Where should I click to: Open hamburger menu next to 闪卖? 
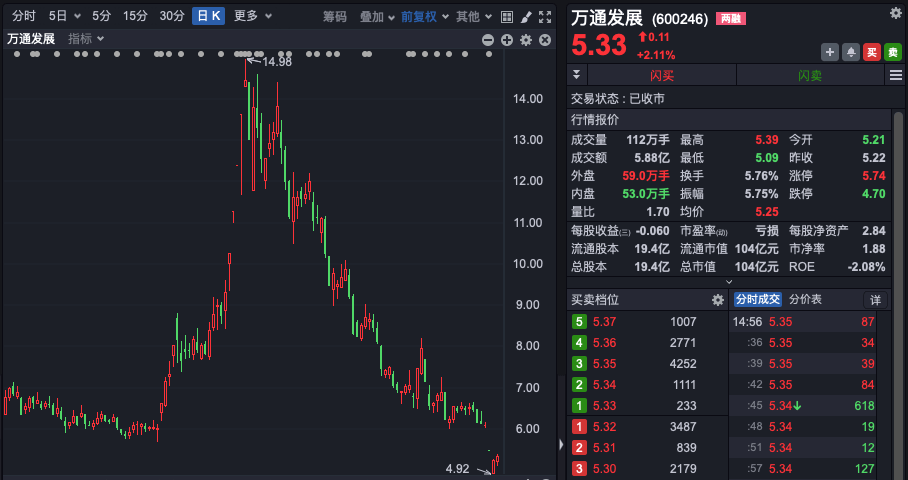[896, 75]
